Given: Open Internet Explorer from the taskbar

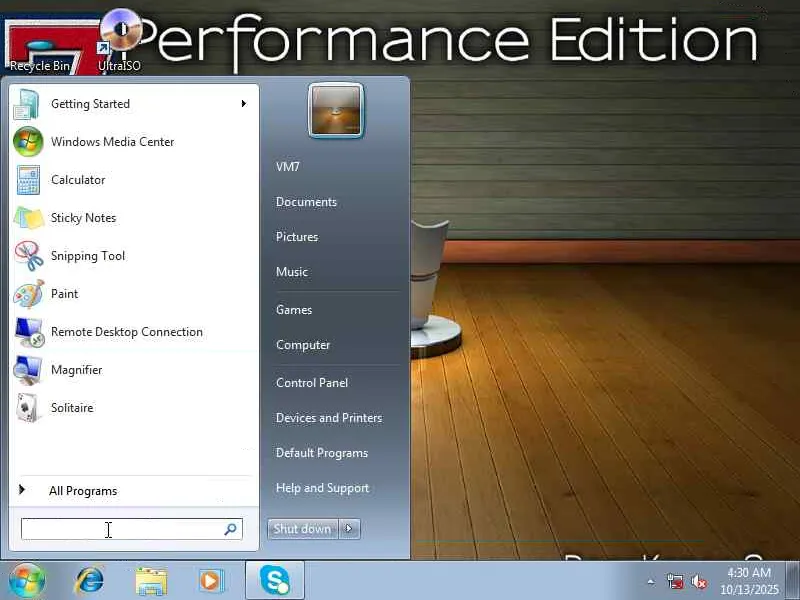Looking at the screenshot, I should tap(89, 581).
